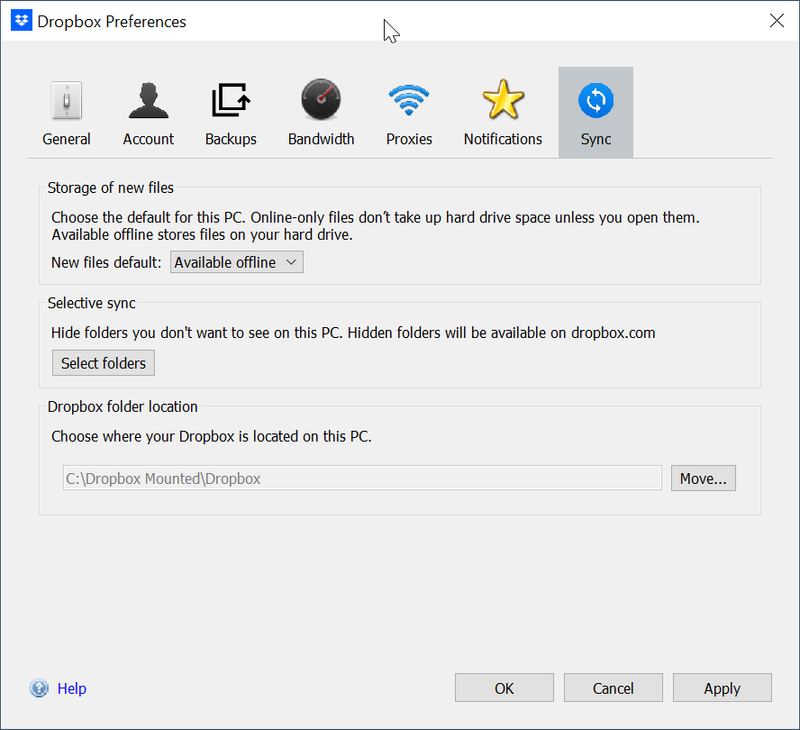The height and width of the screenshot is (730, 800).
Task: Expand the New files default dropdown
Action: 236,262
